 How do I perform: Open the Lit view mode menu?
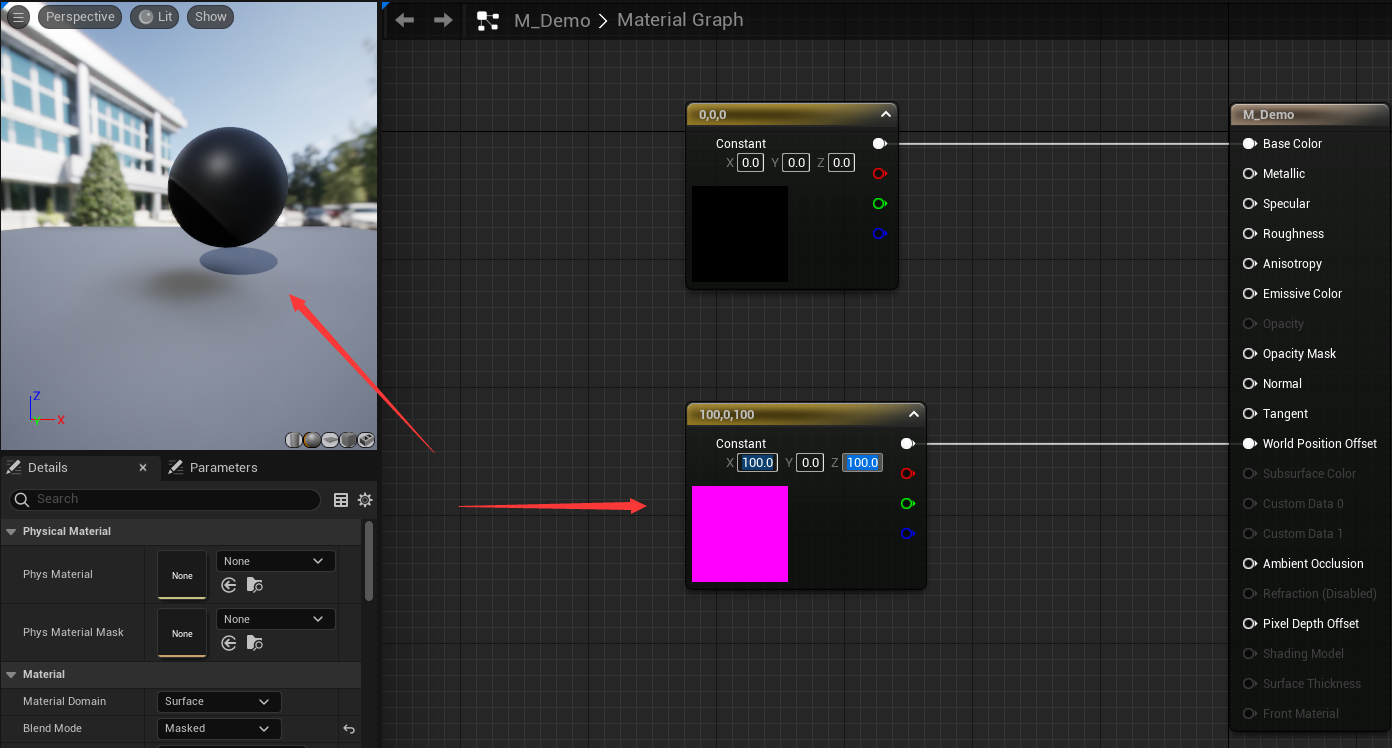point(154,17)
